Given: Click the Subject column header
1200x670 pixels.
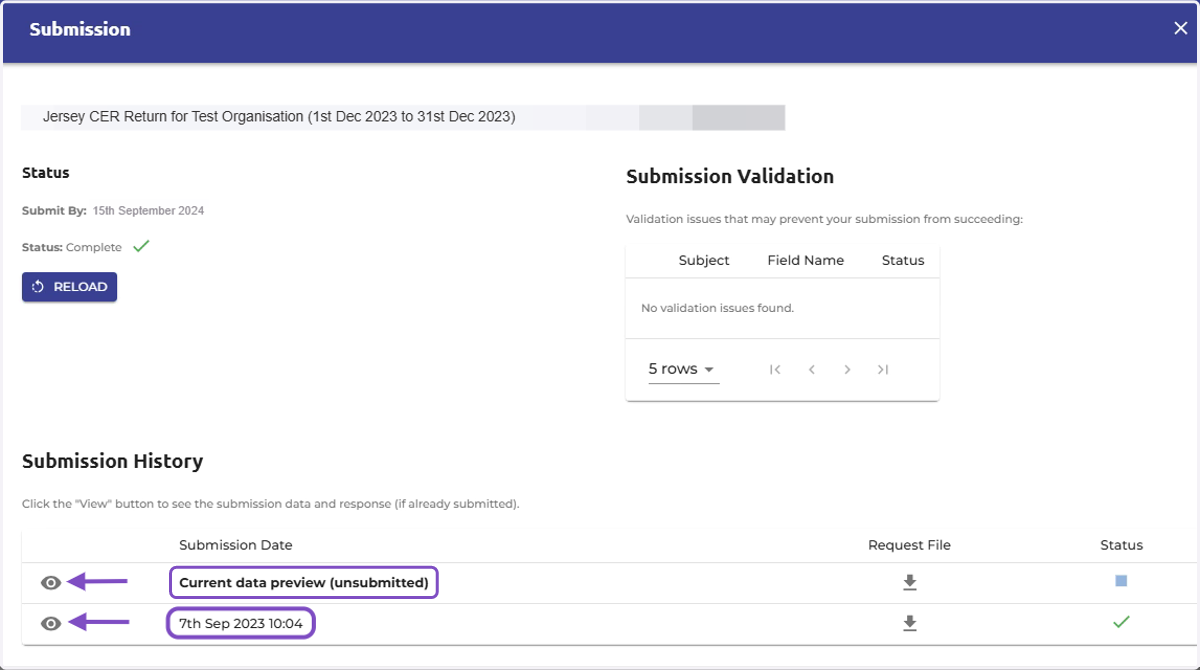Looking at the screenshot, I should pyautogui.click(x=704, y=260).
